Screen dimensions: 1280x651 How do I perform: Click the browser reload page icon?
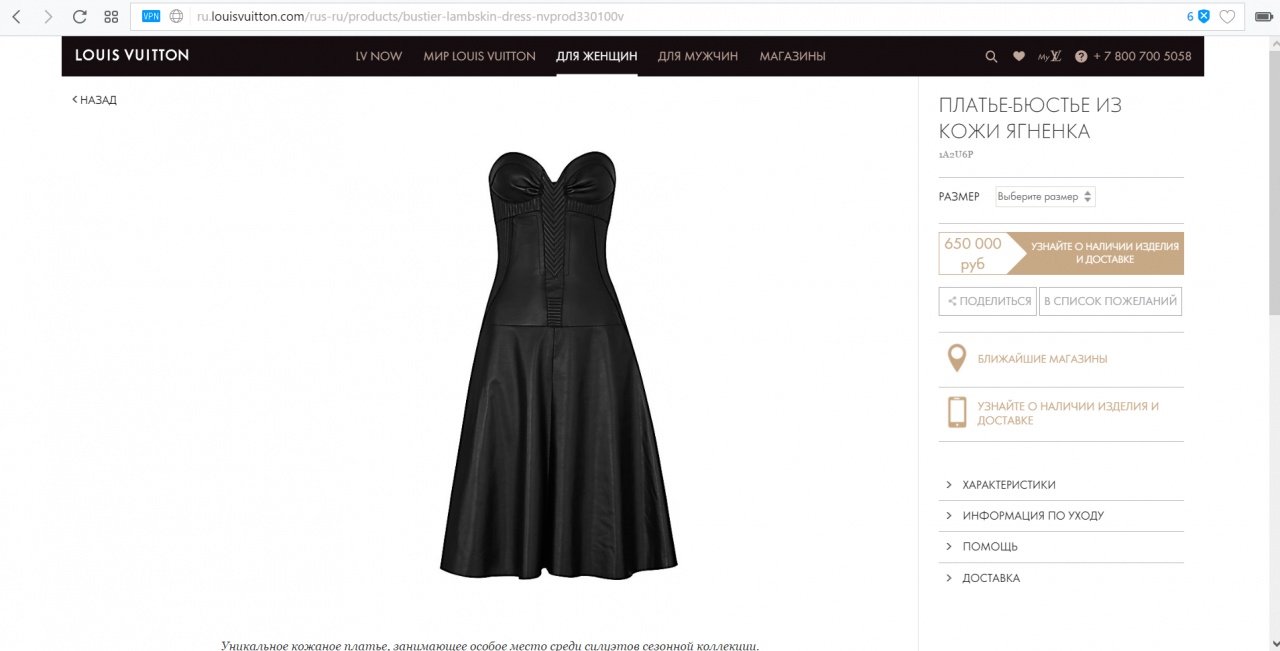tap(80, 17)
